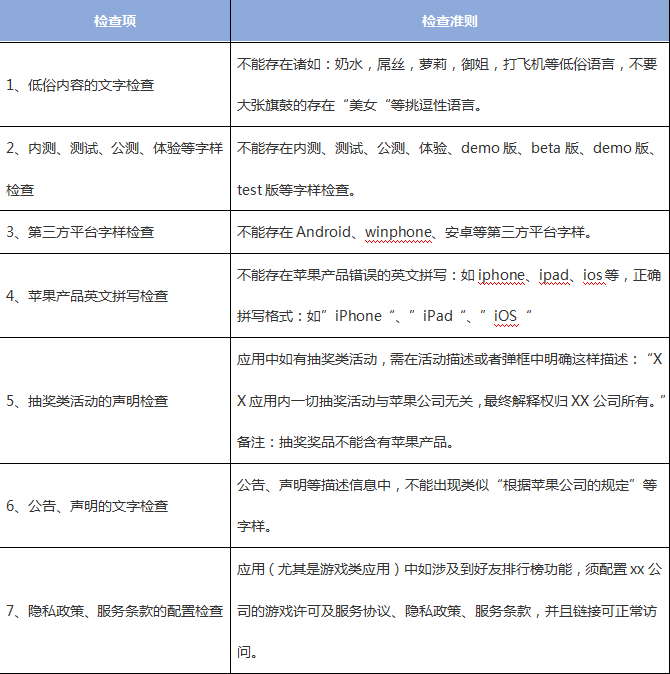Click the lowercase word "ios" with red underline
Image resolution: width=670 pixels, height=674 pixels.
[x=593, y=275]
